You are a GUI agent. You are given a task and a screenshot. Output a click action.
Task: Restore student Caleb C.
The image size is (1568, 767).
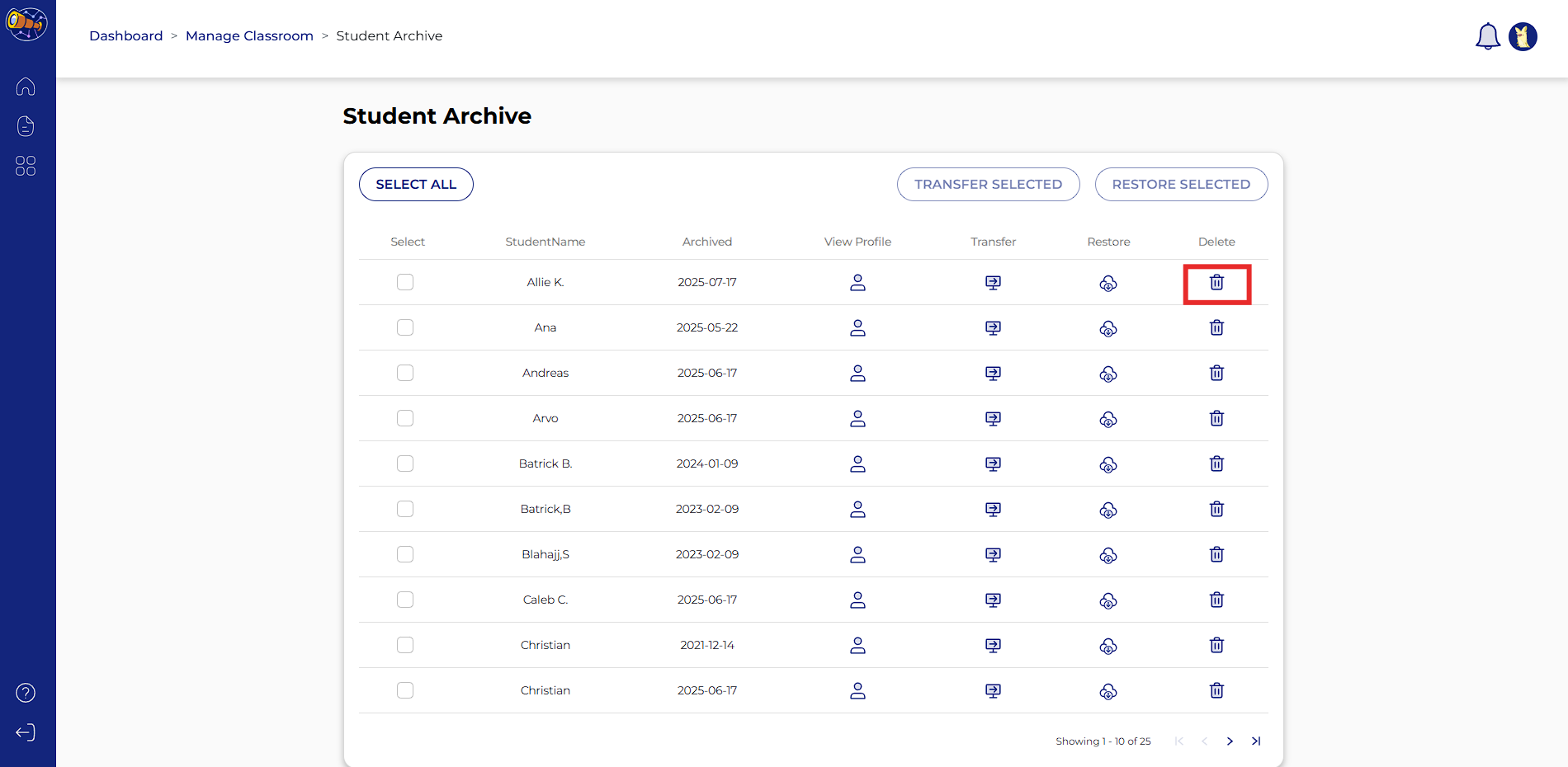(1108, 600)
